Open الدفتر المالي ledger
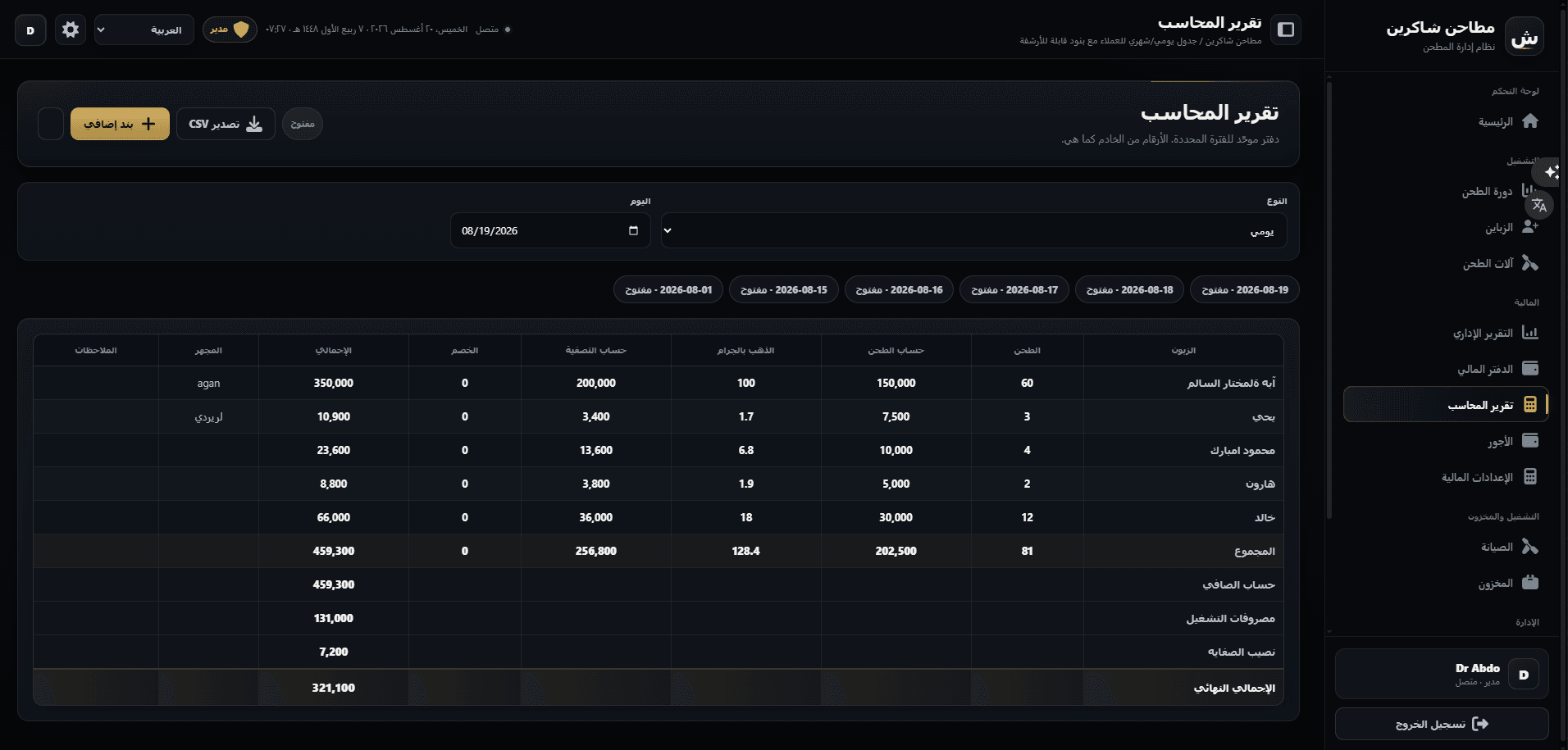Screen dimensions: 1568x750 [x=1446, y=369]
